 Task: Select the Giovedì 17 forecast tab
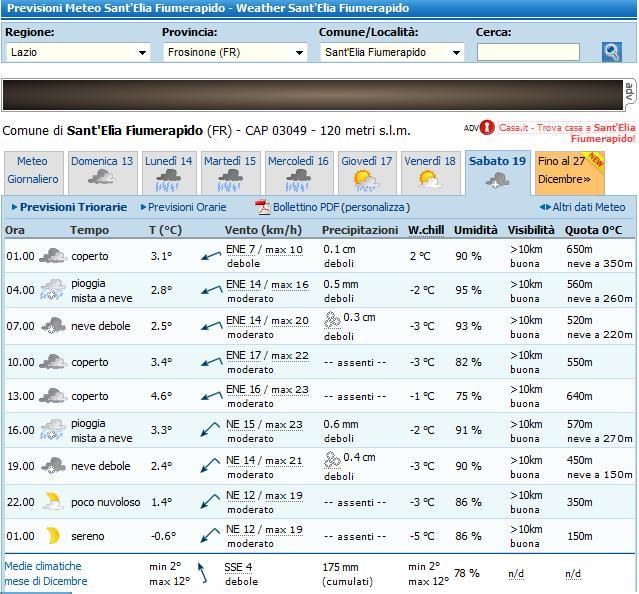[x=366, y=172]
